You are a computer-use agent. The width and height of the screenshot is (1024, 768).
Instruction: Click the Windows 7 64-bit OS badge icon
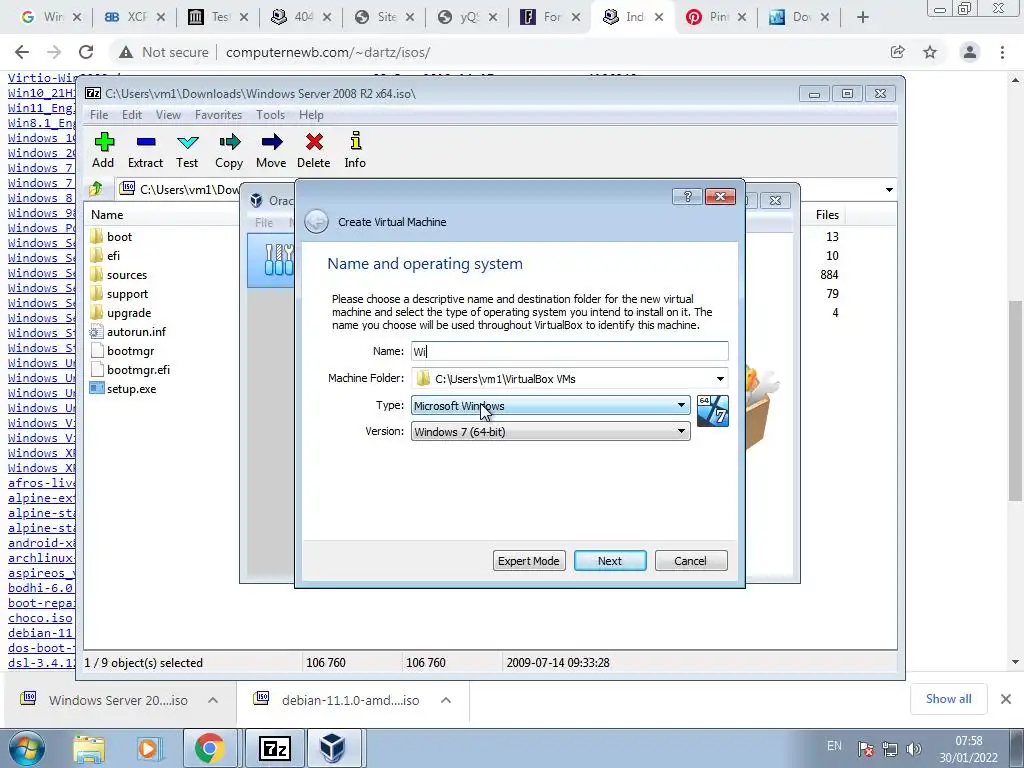[x=712, y=411]
